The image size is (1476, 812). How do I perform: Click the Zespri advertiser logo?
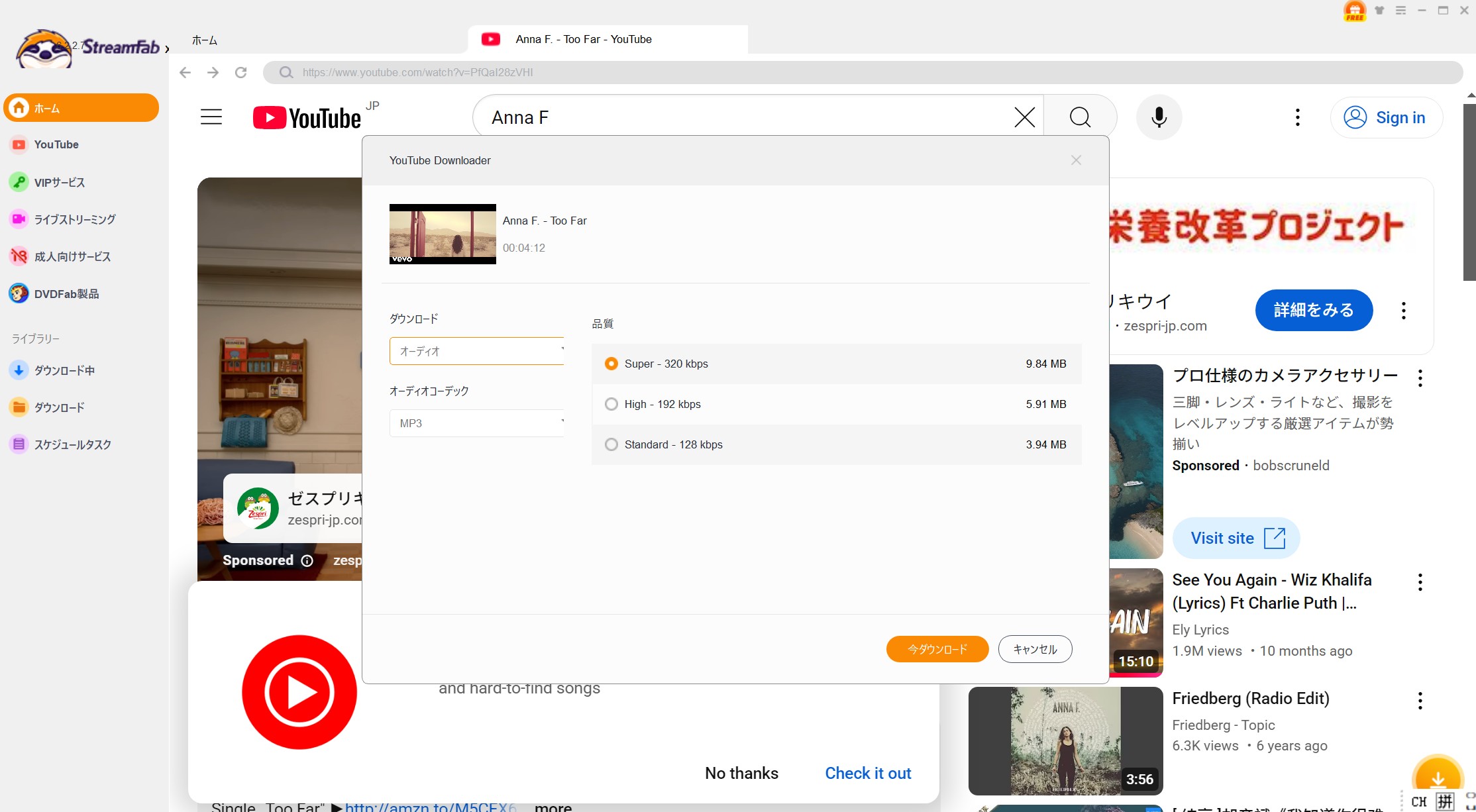(258, 508)
